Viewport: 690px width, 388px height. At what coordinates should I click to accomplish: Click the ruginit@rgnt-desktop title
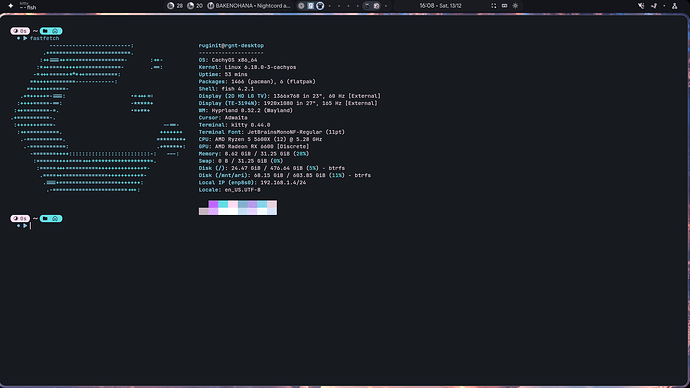coord(231,45)
